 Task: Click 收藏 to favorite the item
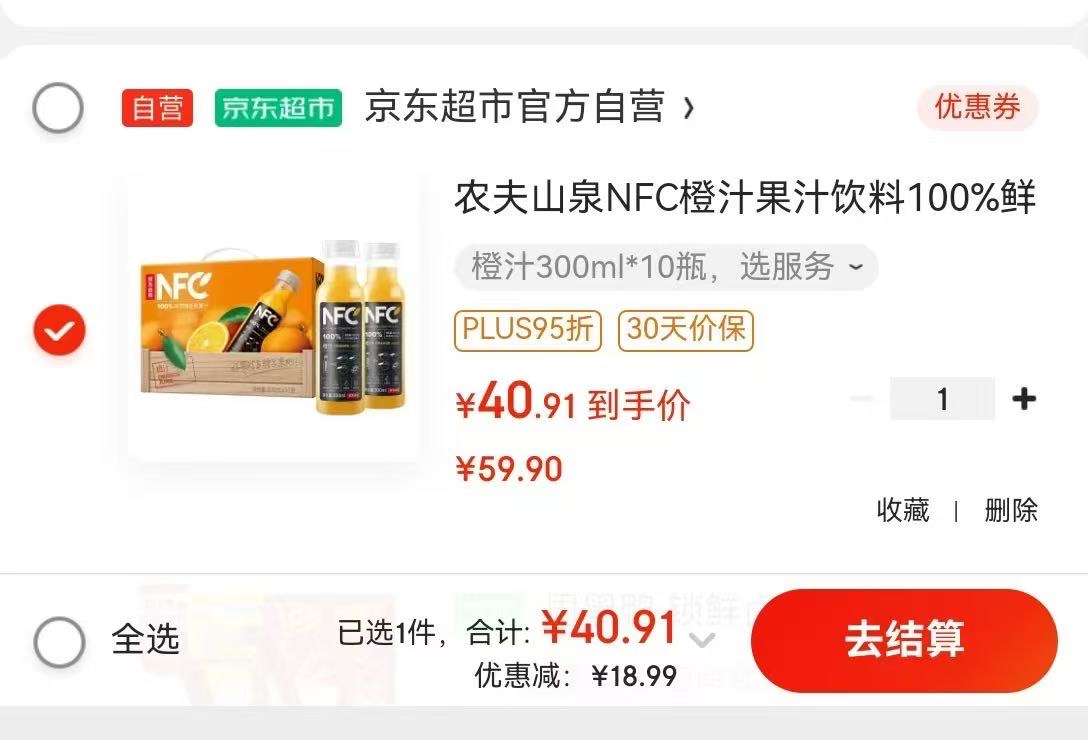tap(903, 510)
